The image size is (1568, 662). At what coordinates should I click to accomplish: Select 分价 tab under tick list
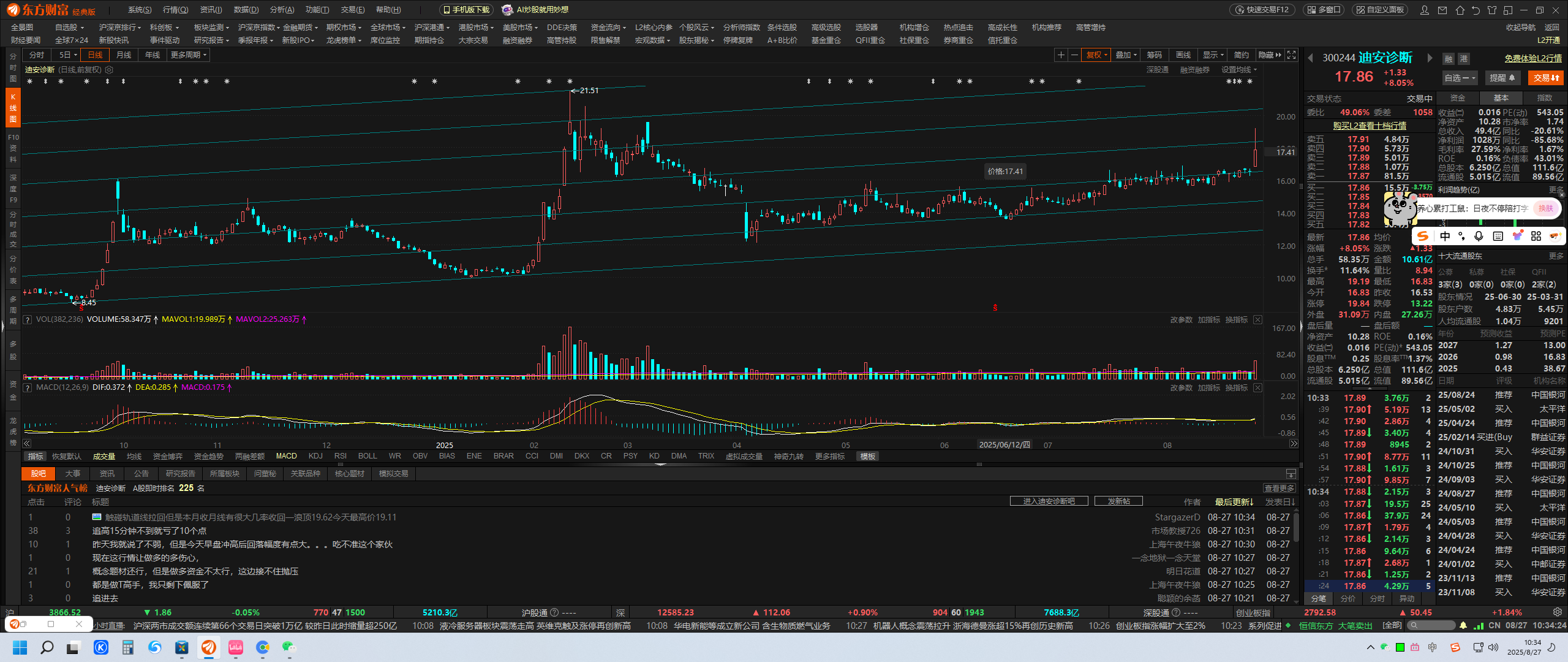pyautogui.click(x=1347, y=598)
